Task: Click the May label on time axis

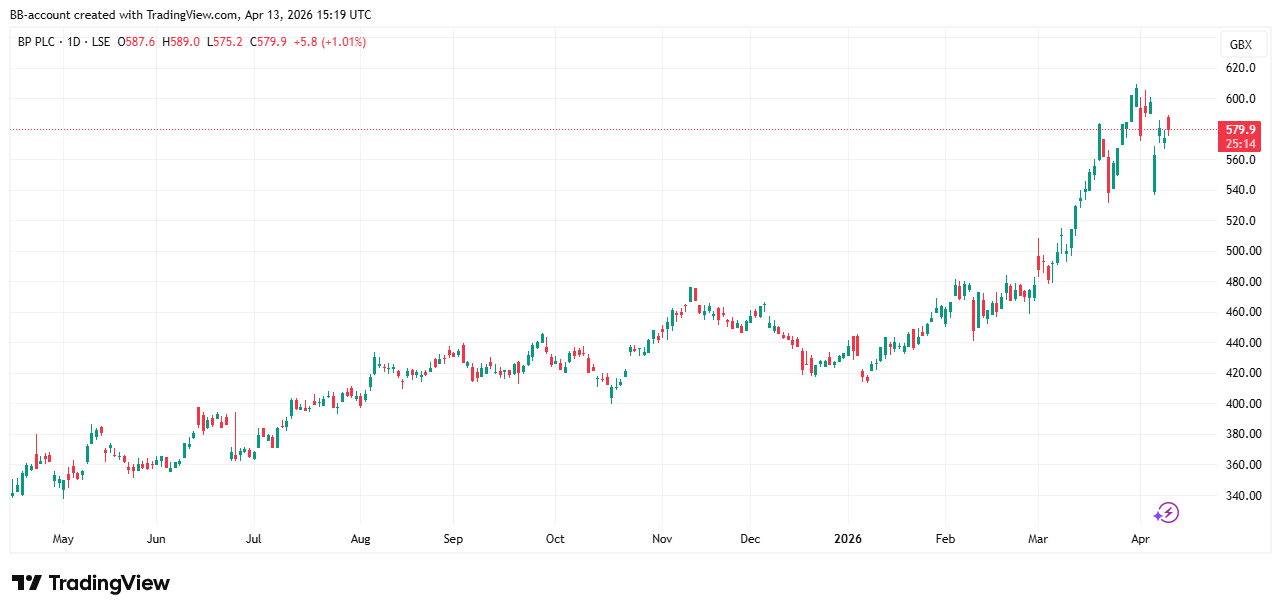Action: click(x=63, y=539)
